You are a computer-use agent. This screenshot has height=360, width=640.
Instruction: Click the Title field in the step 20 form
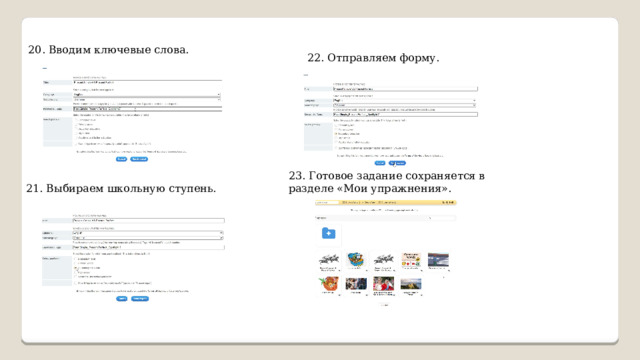tap(147, 82)
